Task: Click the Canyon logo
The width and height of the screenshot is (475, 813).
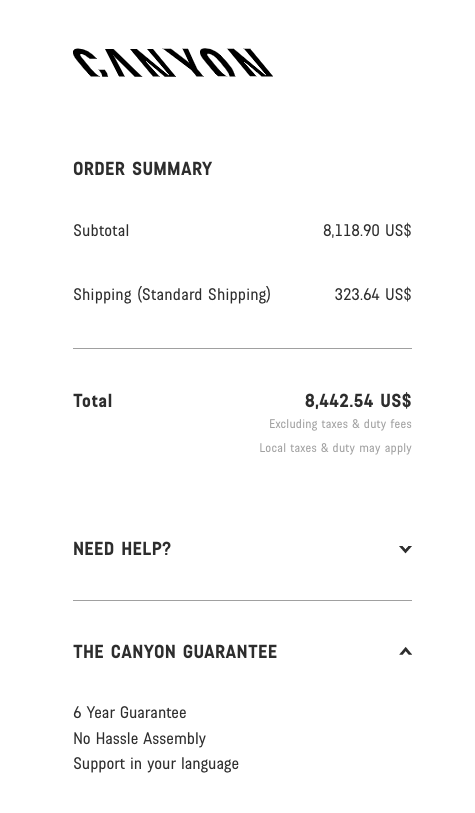Action: (x=173, y=63)
